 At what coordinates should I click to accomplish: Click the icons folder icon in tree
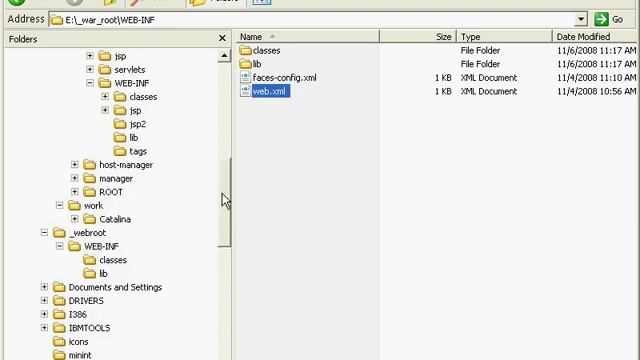pos(60,342)
